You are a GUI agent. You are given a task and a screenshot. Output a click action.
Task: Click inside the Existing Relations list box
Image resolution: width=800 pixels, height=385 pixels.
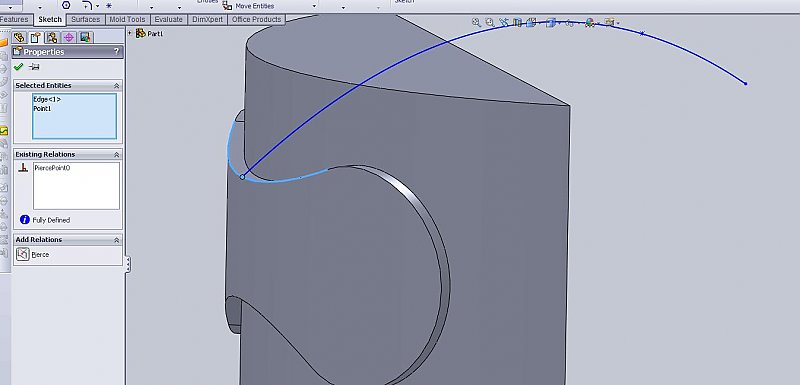(77, 186)
